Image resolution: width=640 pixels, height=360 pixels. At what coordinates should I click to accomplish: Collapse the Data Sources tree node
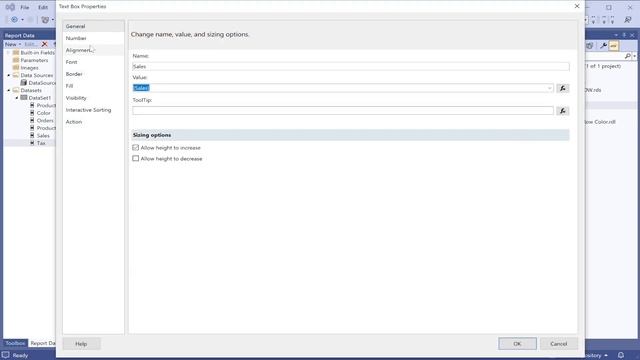tap(9, 76)
